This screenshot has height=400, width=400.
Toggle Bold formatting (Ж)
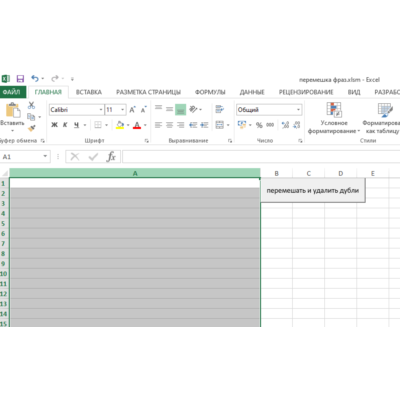point(54,125)
